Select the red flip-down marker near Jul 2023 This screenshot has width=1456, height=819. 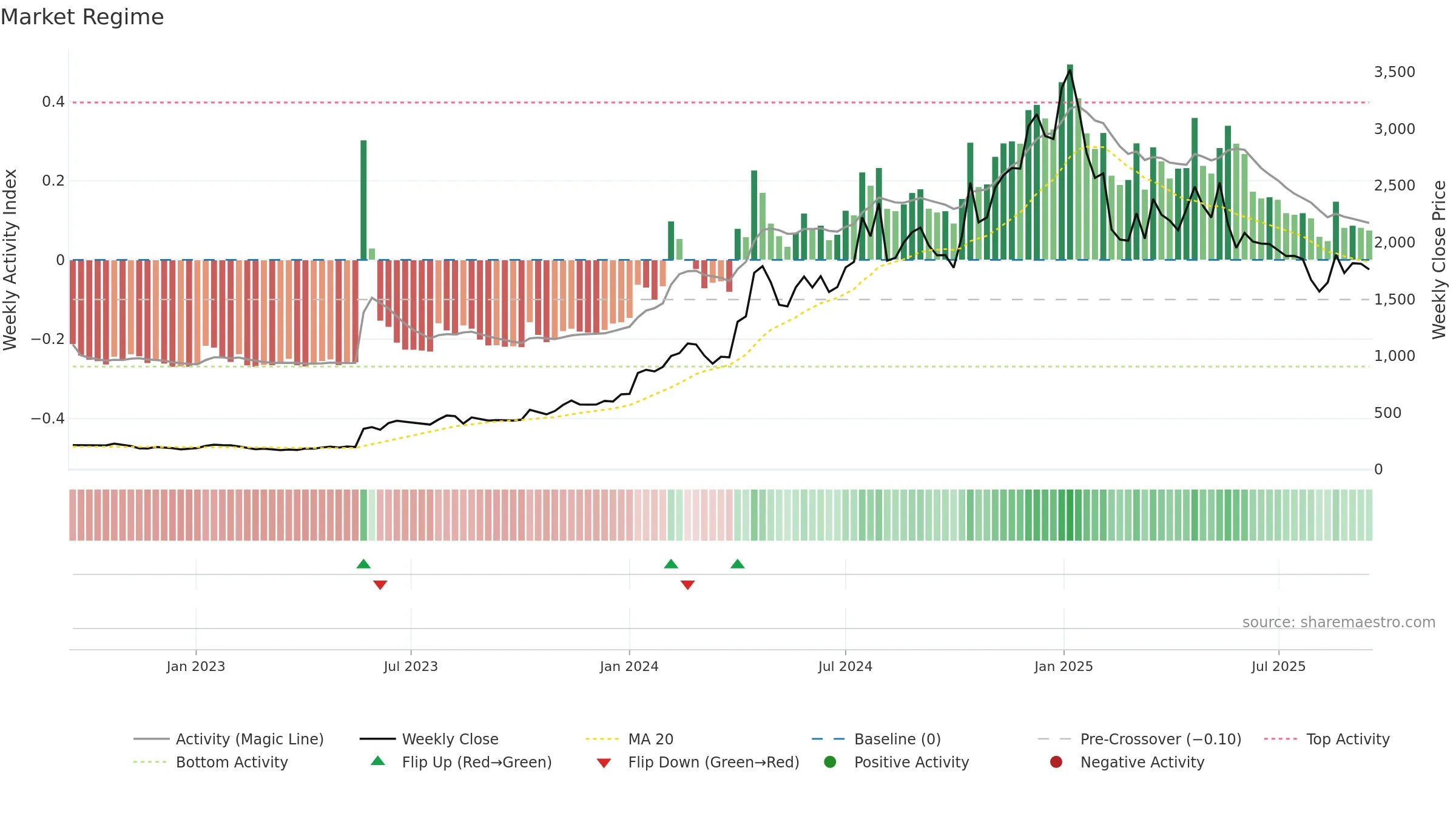click(380, 585)
